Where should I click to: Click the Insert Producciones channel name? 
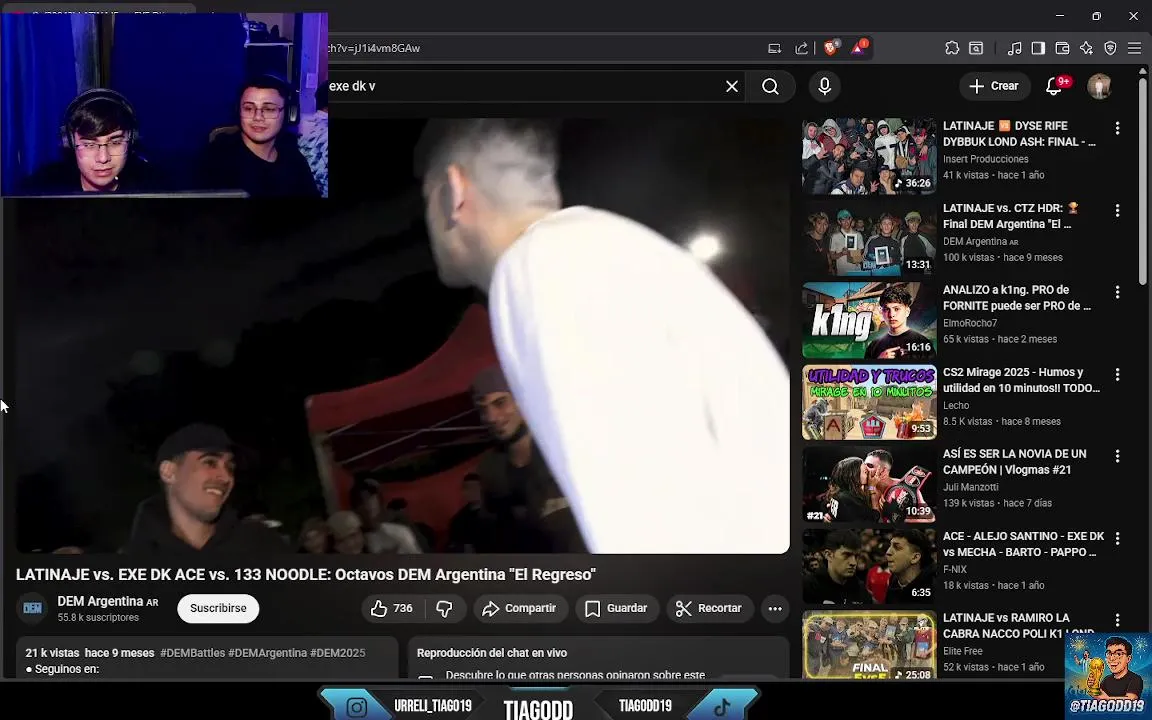[985, 159]
